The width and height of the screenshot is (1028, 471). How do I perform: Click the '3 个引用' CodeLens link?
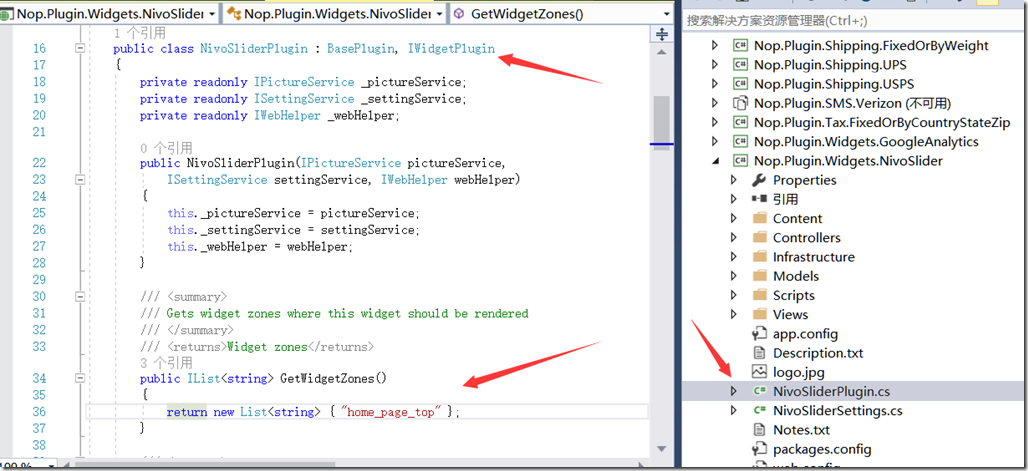tap(167, 362)
